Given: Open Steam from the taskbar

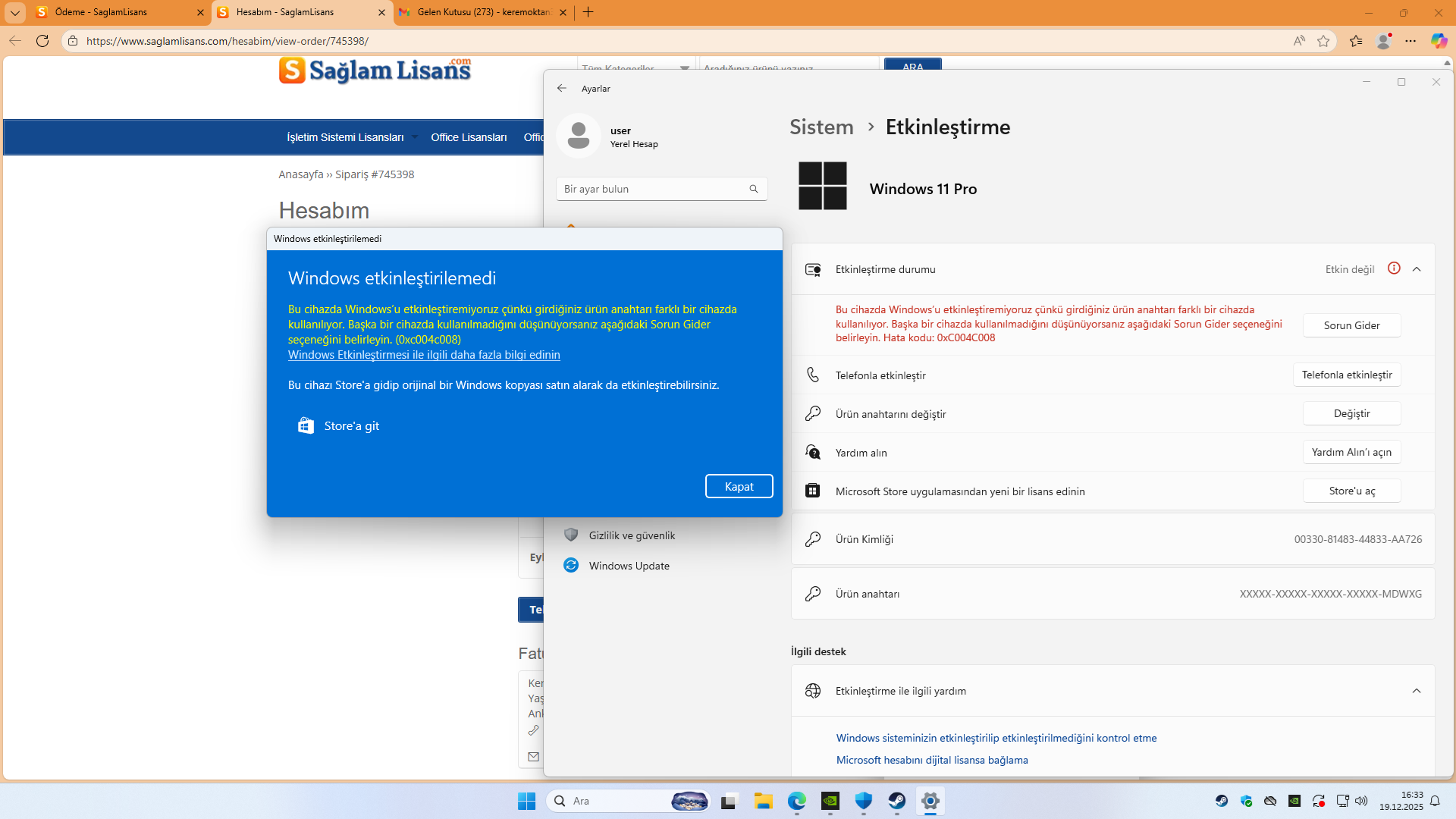Looking at the screenshot, I should (897, 801).
